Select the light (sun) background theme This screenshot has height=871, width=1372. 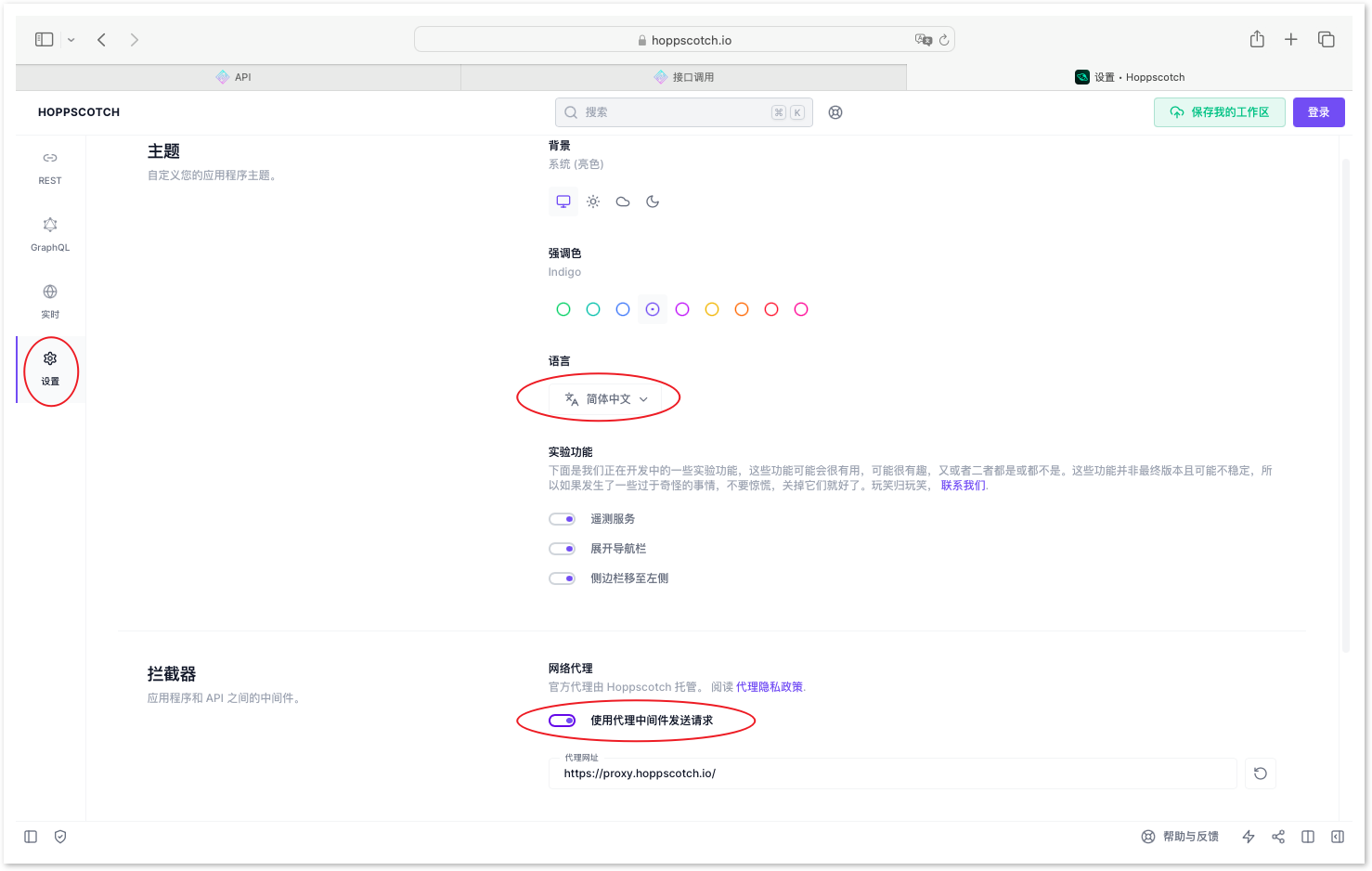[x=593, y=201]
